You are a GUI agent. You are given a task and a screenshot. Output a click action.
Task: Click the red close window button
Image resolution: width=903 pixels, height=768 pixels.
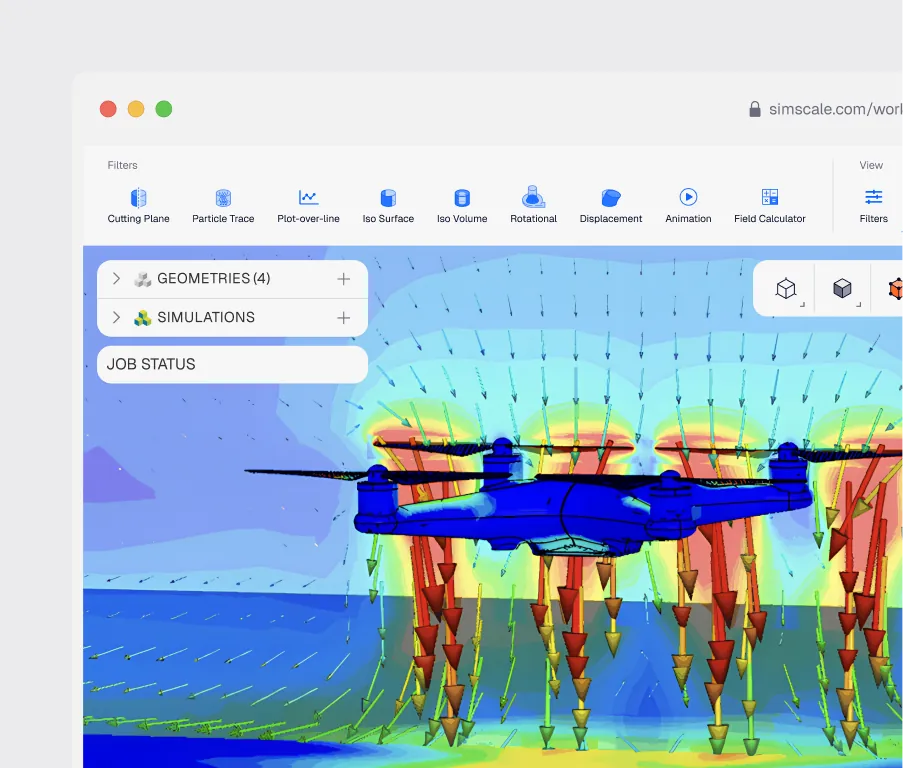click(x=108, y=109)
